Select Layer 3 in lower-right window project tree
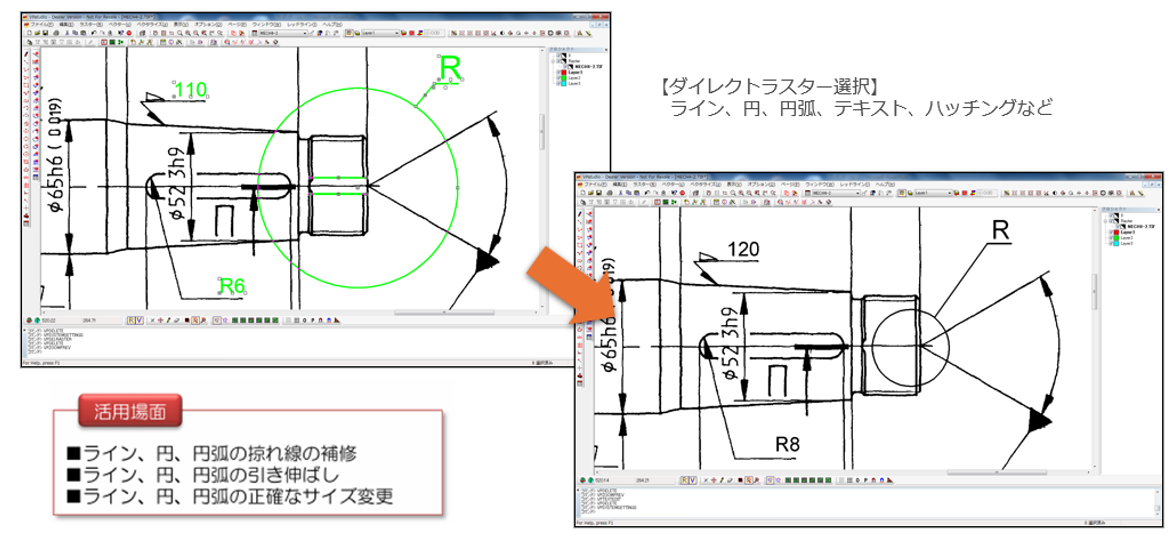This screenshot has width=1171, height=543. click(x=1127, y=243)
